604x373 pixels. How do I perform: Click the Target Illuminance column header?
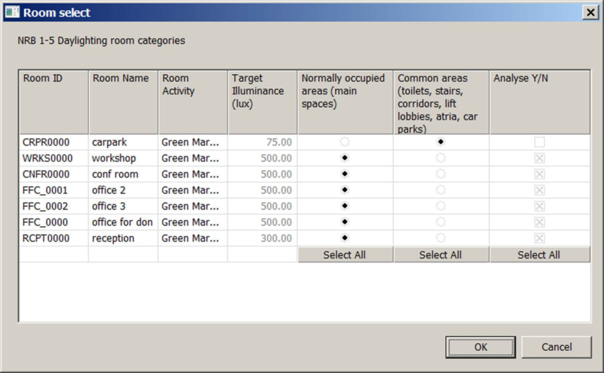pyautogui.click(x=262, y=102)
